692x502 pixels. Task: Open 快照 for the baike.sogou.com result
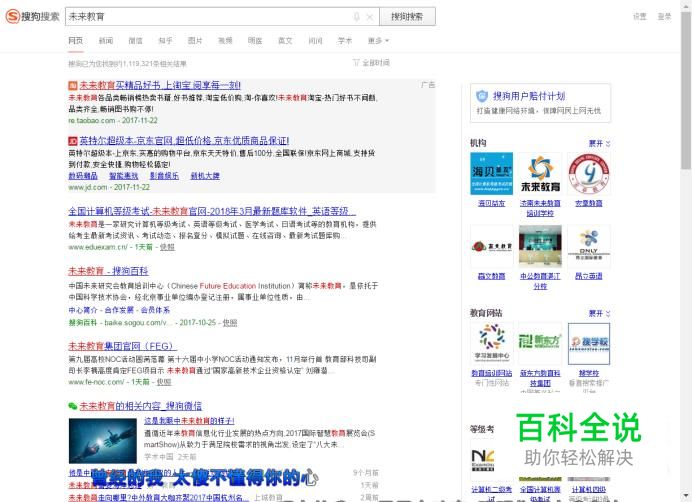coord(229,323)
